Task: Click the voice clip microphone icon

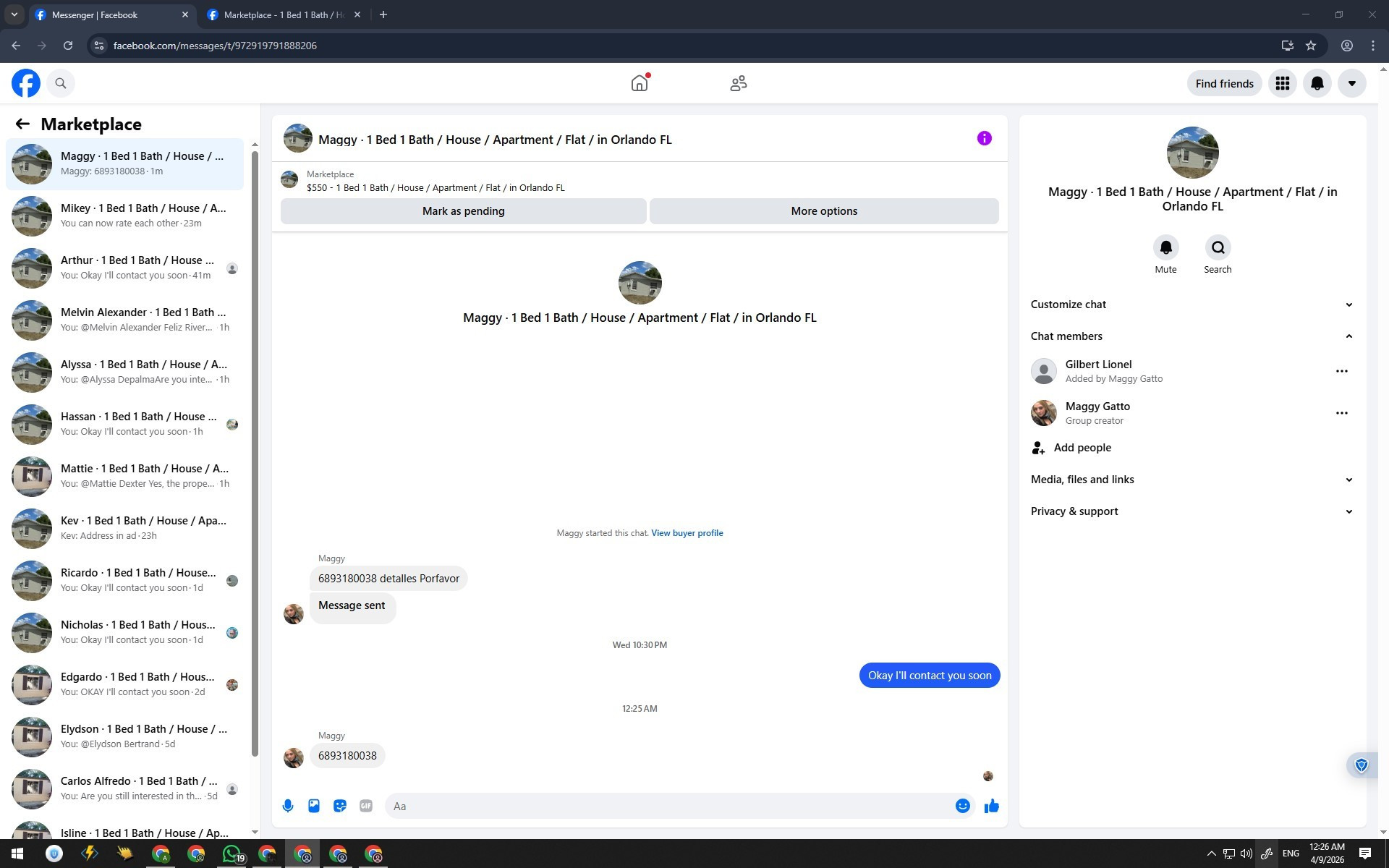Action: (x=288, y=806)
